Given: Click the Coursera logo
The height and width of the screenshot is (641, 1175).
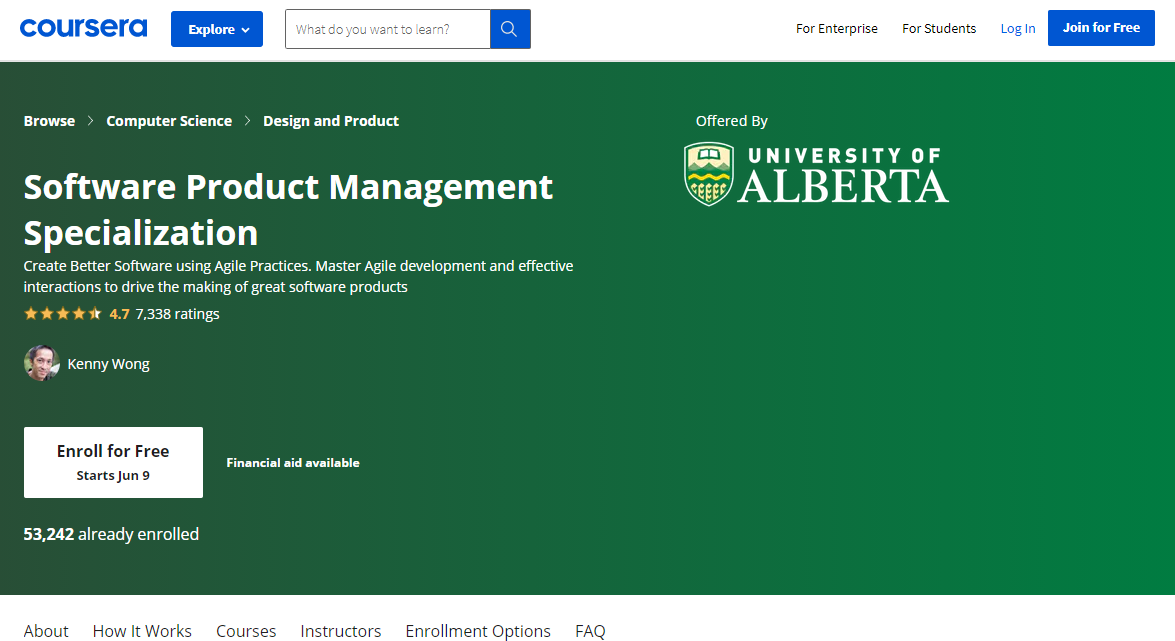Looking at the screenshot, I should 83,27.
